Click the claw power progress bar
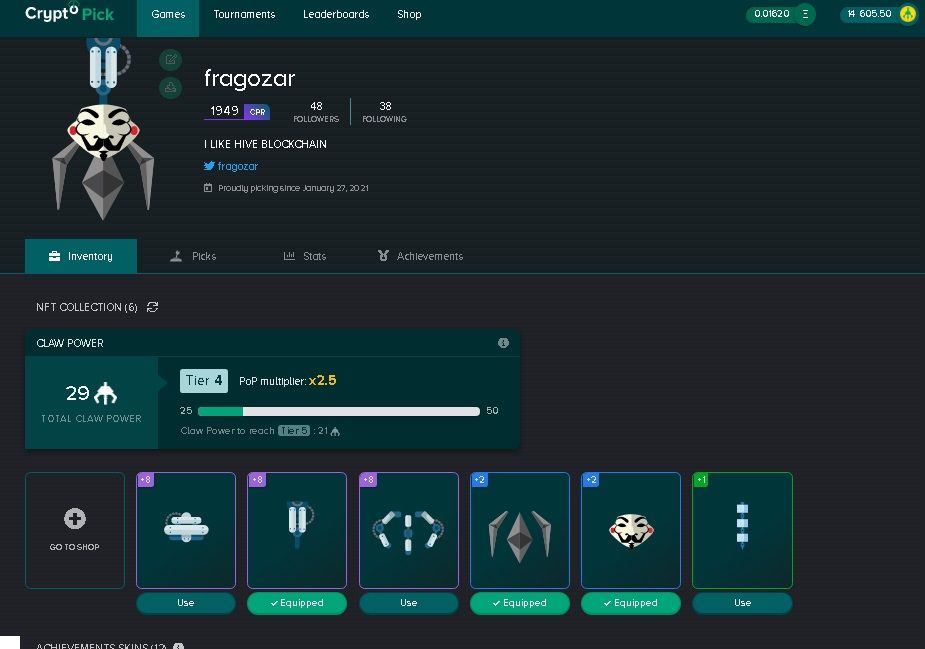Viewport: 925px width, 649px height. point(339,411)
